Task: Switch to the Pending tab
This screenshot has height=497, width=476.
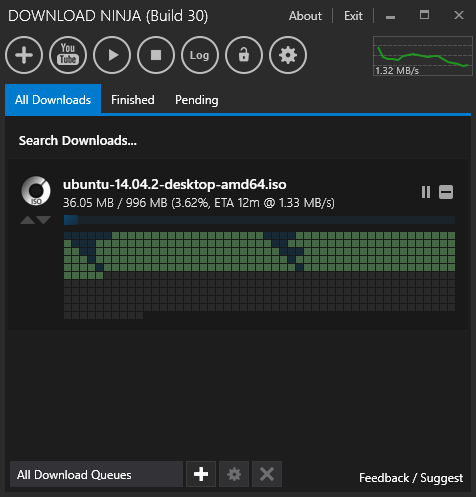Action: coord(197,100)
